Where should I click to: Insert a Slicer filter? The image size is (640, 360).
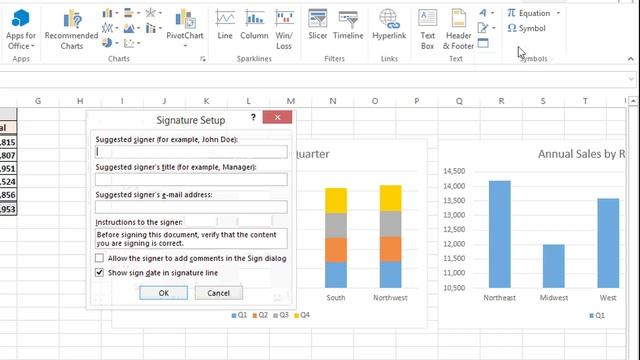(318, 24)
